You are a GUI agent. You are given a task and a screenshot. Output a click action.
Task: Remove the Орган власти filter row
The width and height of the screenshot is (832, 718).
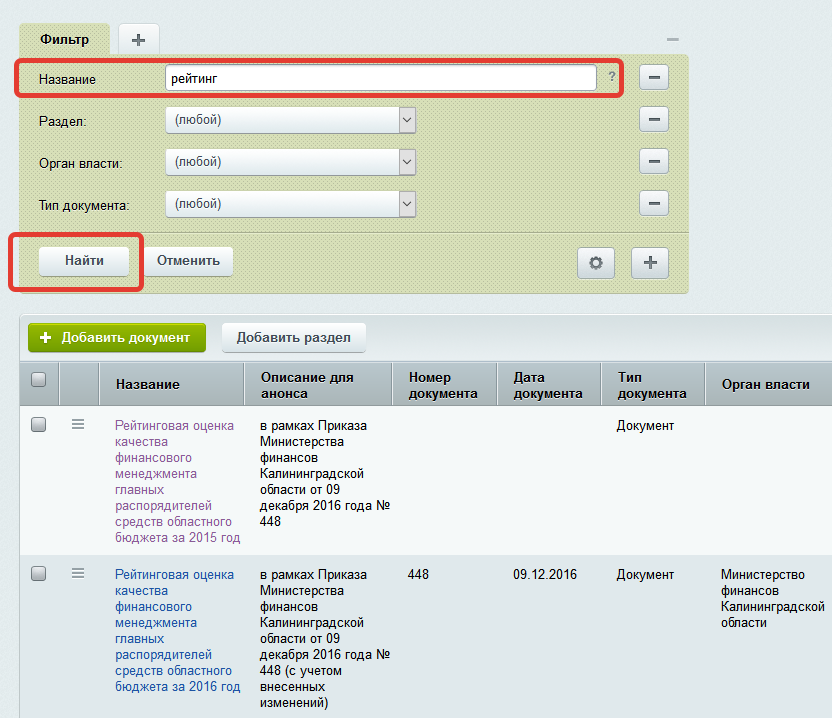pyautogui.click(x=653, y=162)
